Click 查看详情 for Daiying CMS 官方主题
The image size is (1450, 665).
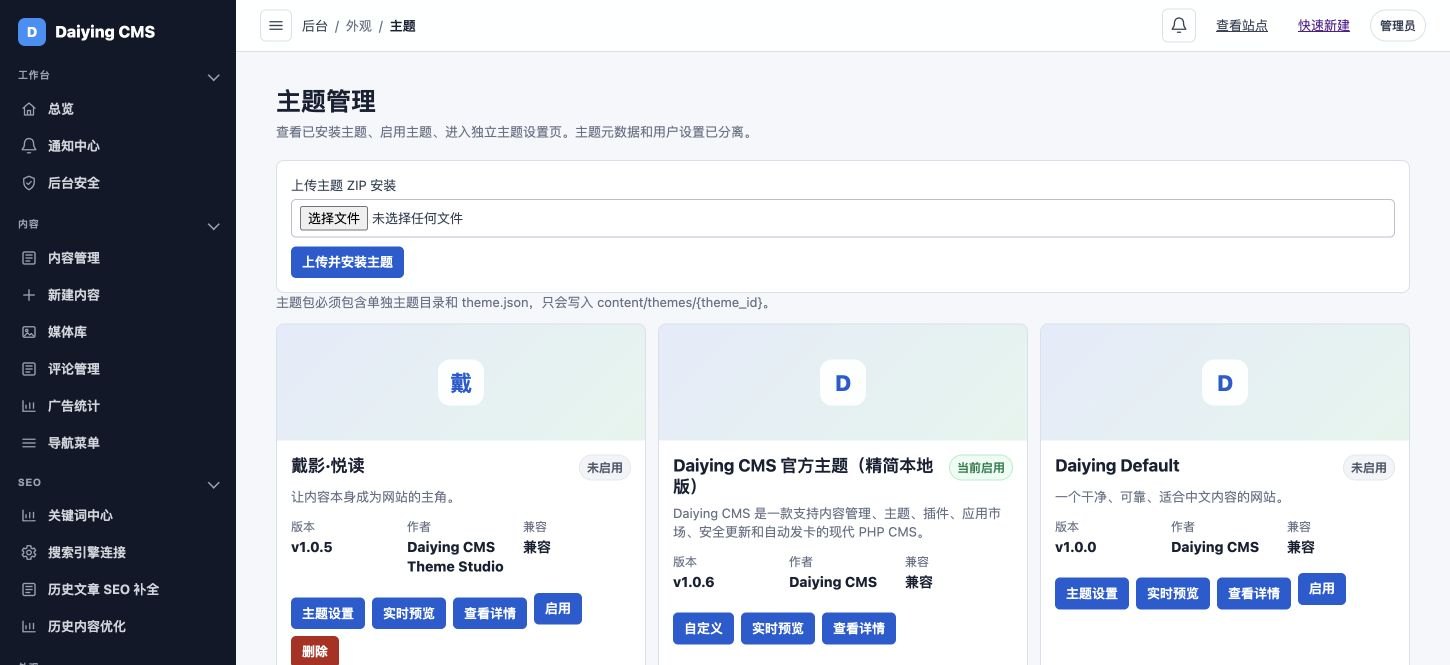[x=859, y=629]
